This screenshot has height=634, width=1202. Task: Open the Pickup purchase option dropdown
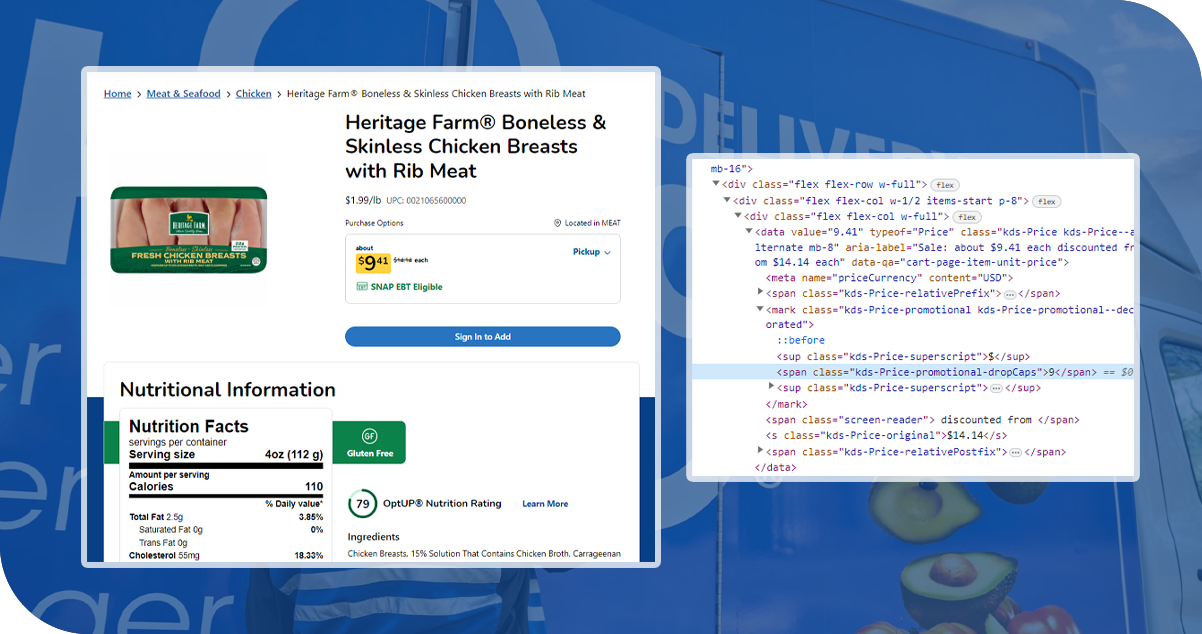point(591,252)
